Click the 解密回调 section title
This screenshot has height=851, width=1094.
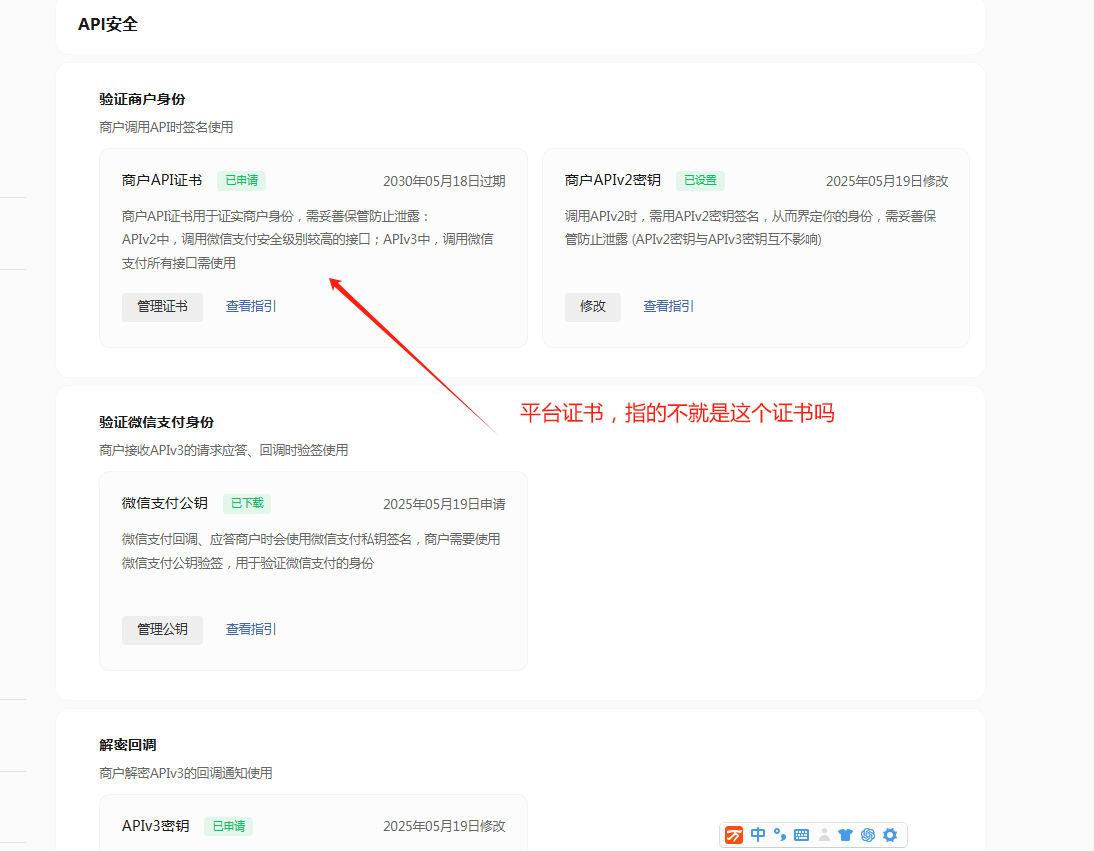(128, 746)
